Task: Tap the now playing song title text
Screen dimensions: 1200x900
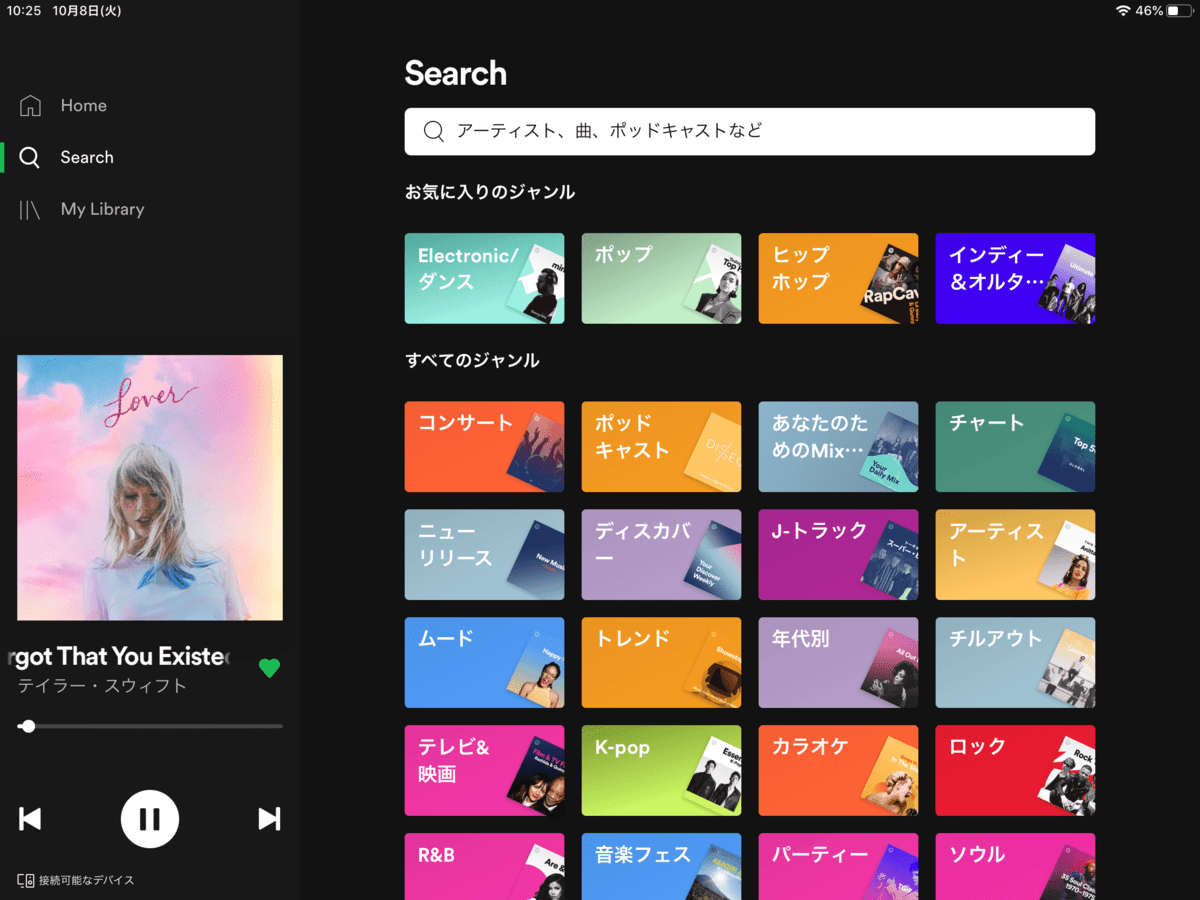Action: point(116,656)
